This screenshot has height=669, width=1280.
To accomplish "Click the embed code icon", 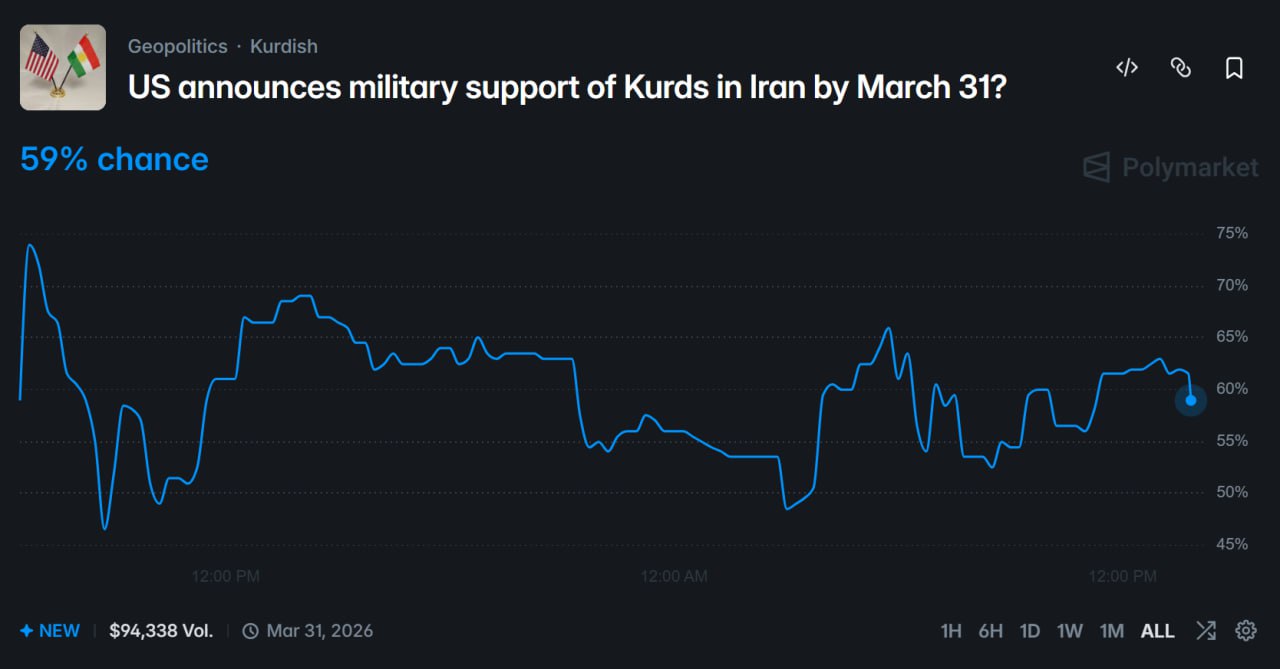I will click(1127, 68).
